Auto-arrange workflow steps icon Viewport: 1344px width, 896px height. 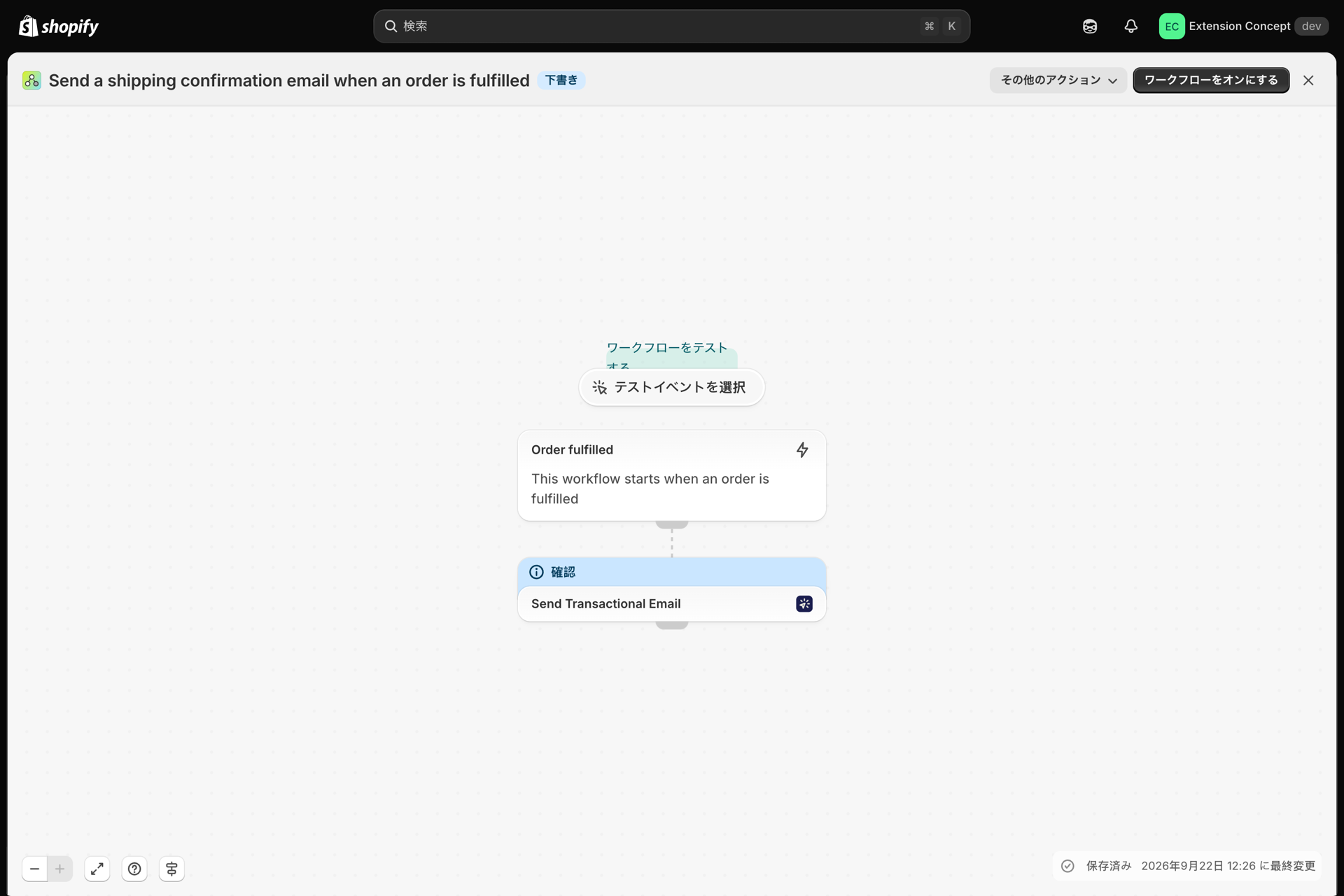pos(171,869)
